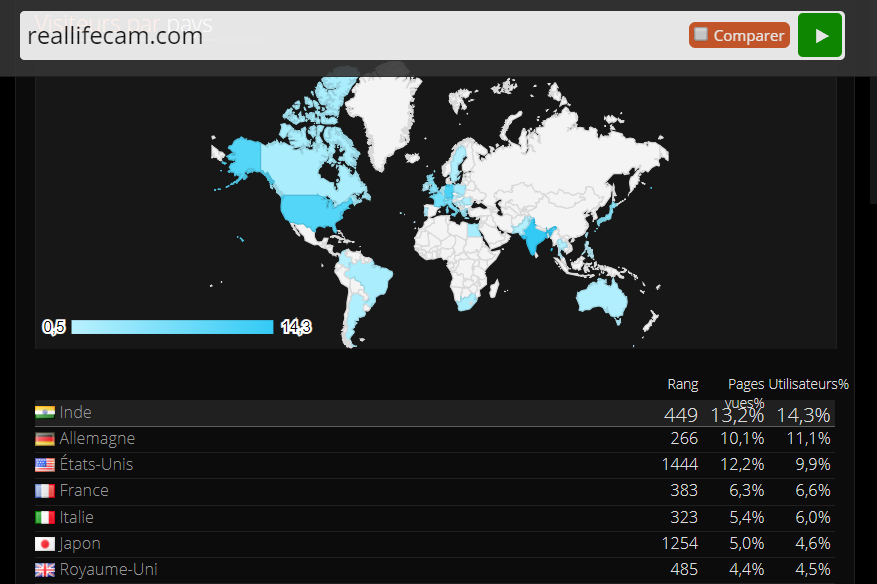Click France users value 6,6%

point(813,491)
